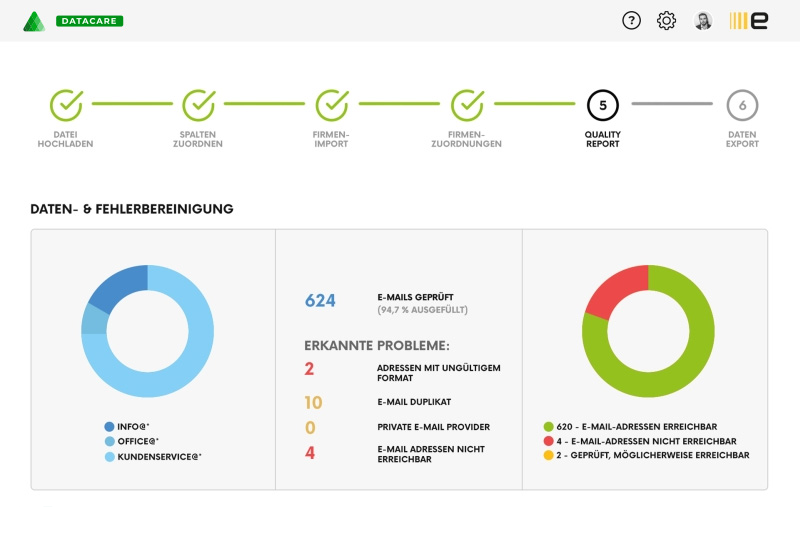
Task: Go to completed step Firmen-Import checkmark
Action: pyautogui.click(x=332, y=105)
